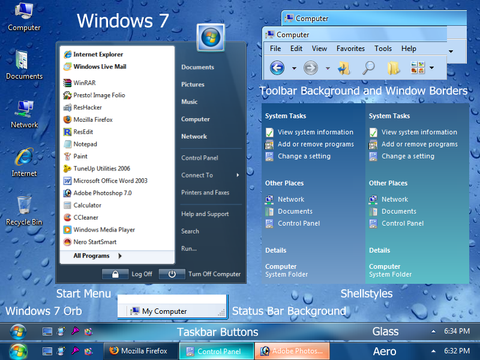Click Add or remove programs in left panel
The image size is (480, 360).
pyautogui.click(x=316, y=144)
